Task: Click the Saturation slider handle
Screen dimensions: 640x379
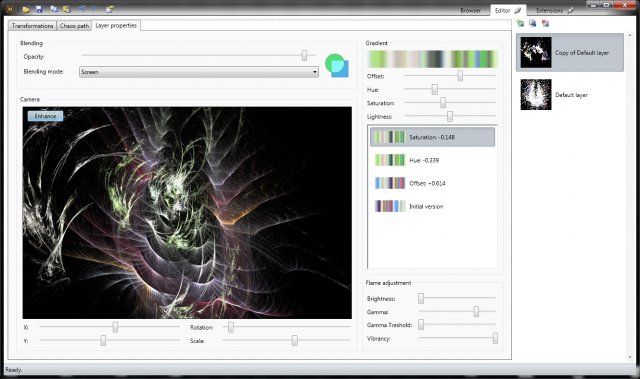Action: (x=443, y=102)
